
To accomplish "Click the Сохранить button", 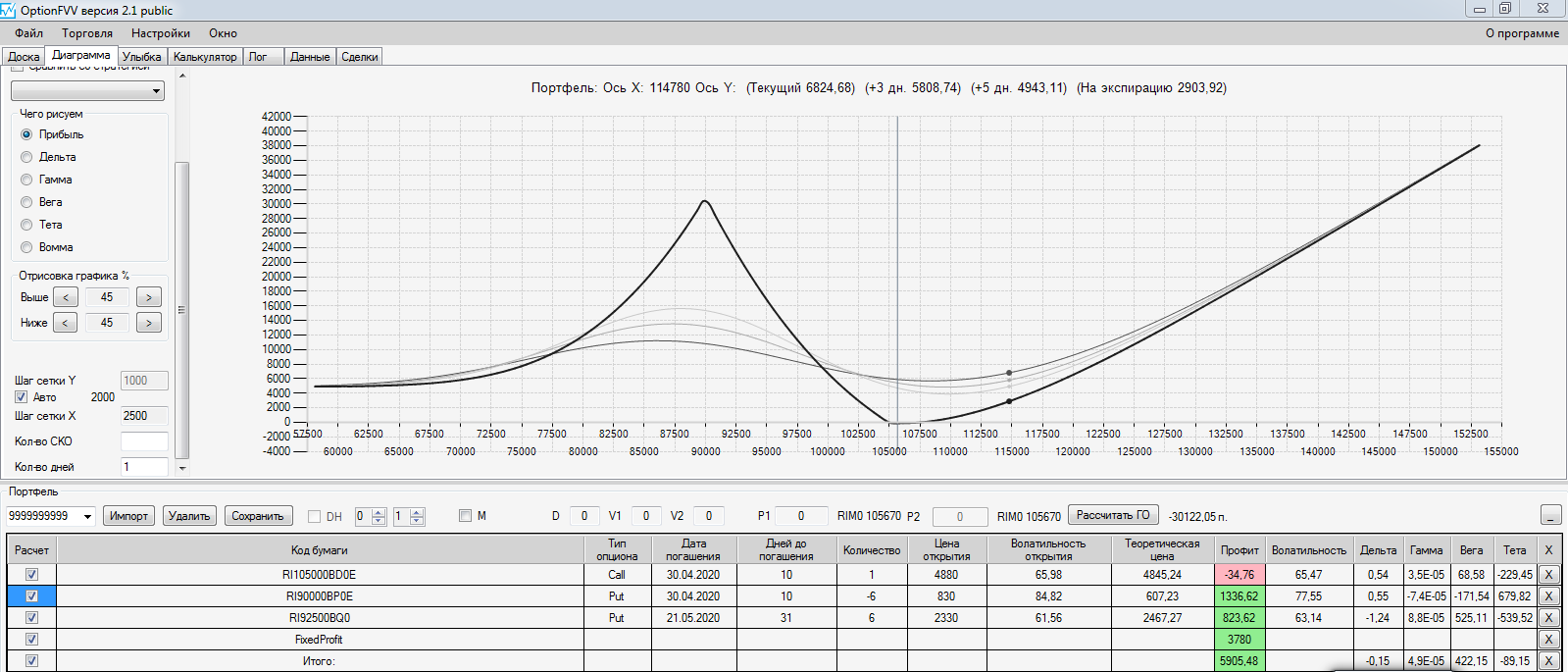I will pos(258,516).
